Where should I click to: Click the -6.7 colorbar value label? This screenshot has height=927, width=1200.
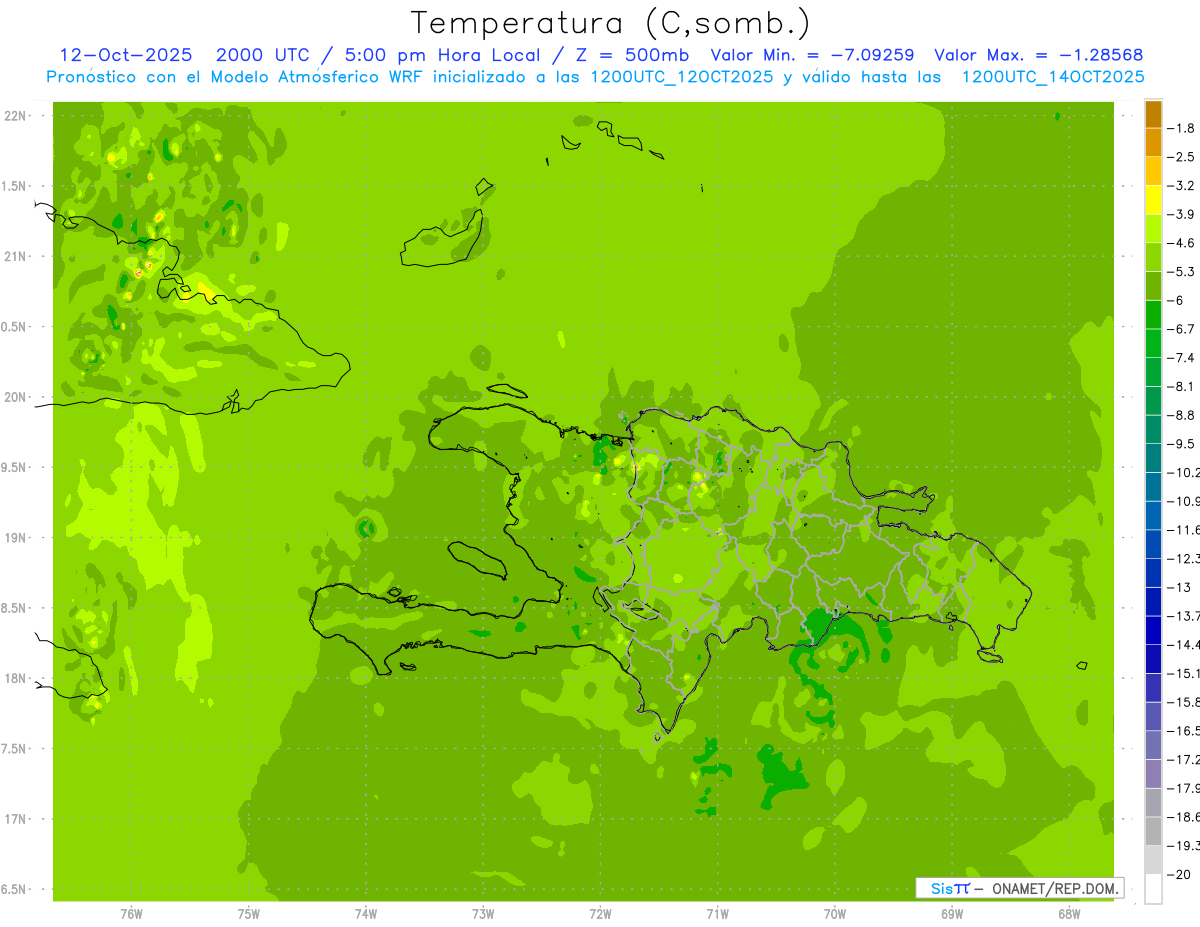(1183, 329)
